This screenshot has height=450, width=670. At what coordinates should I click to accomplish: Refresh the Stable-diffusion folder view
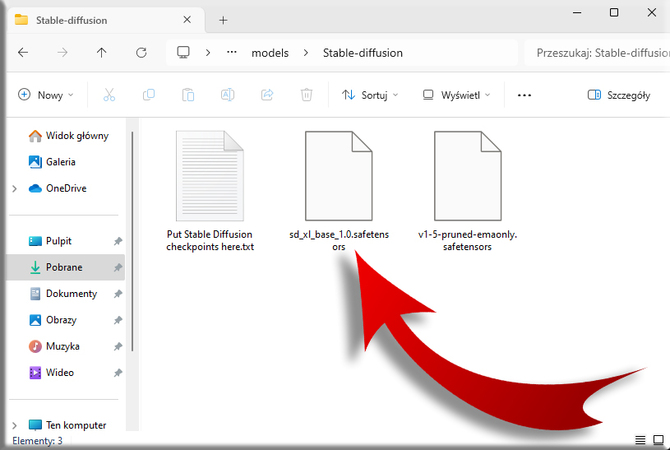(x=141, y=53)
